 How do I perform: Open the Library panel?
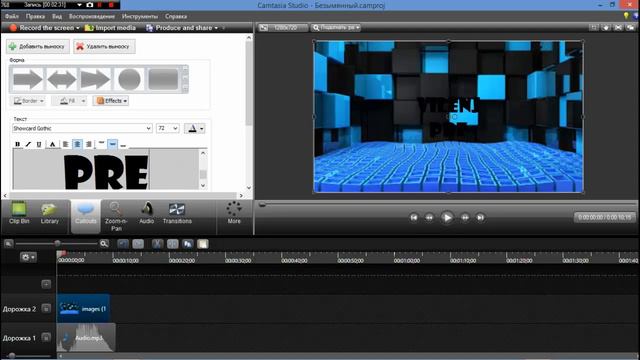pos(49,213)
